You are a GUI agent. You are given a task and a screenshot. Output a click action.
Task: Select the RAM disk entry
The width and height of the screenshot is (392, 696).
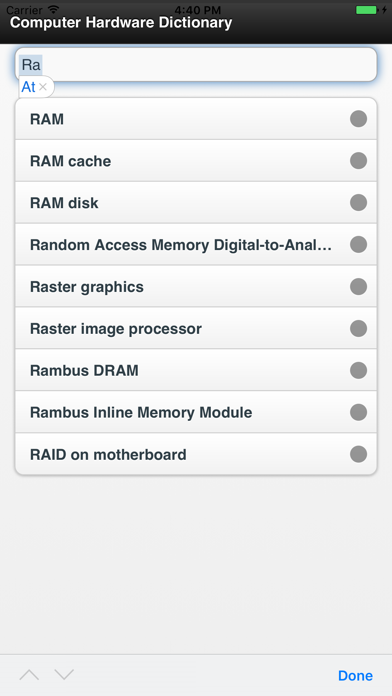click(196, 202)
